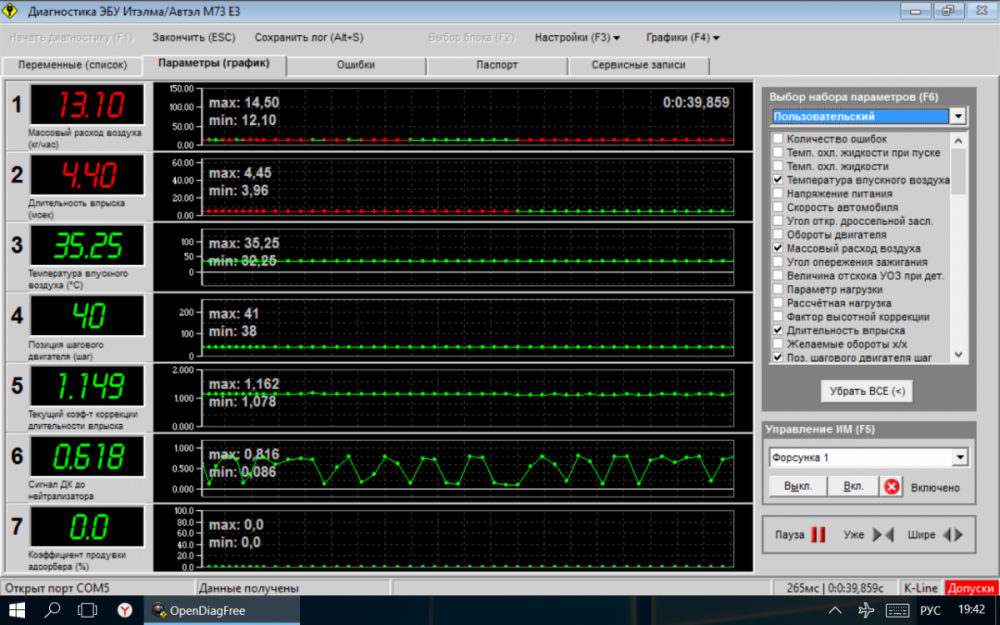The image size is (1000, 625).
Task: Click the red Pause bars icon
Action: 818,535
